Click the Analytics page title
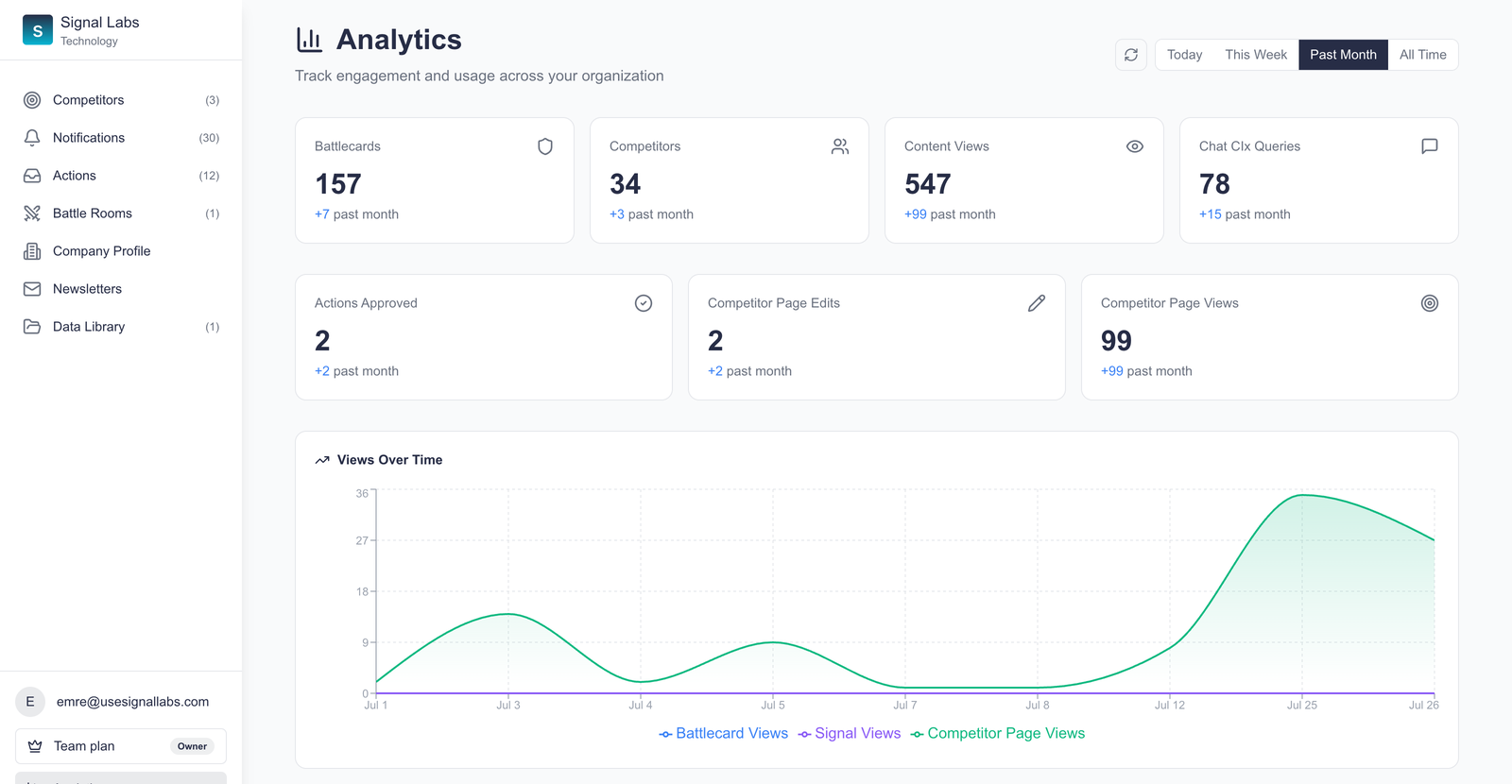 [399, 40]
